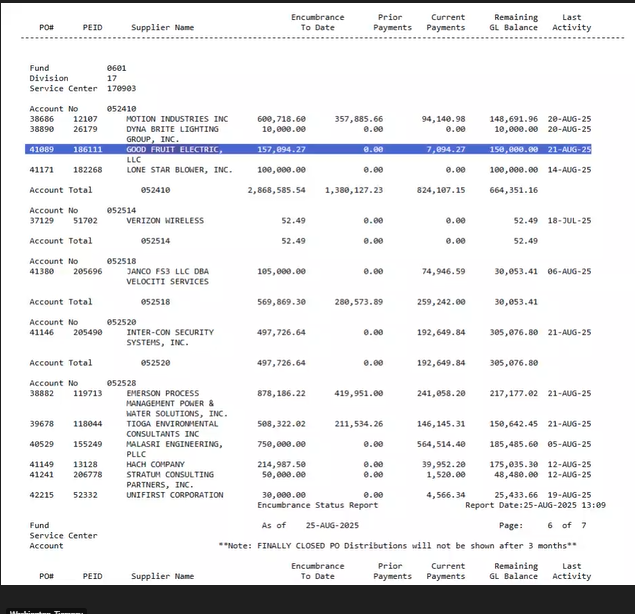Click the FINALLY CLOSED PO note line
This screenshot has height=614, width=635.
pos(397,545)
